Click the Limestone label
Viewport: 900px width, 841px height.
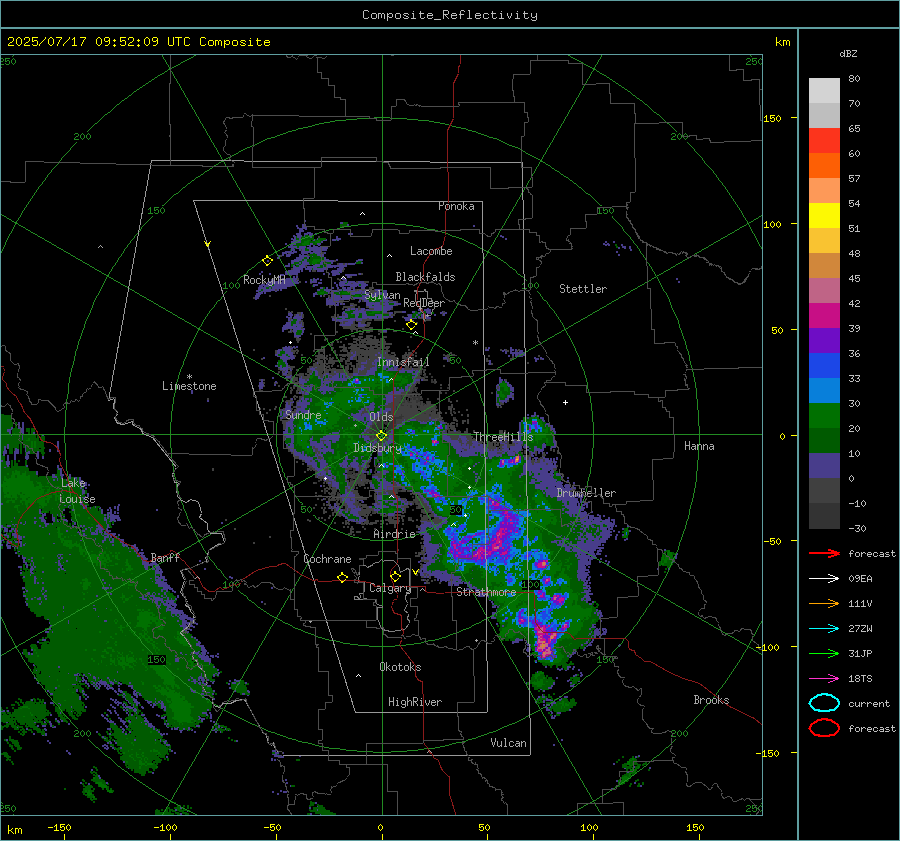point(189,386)
